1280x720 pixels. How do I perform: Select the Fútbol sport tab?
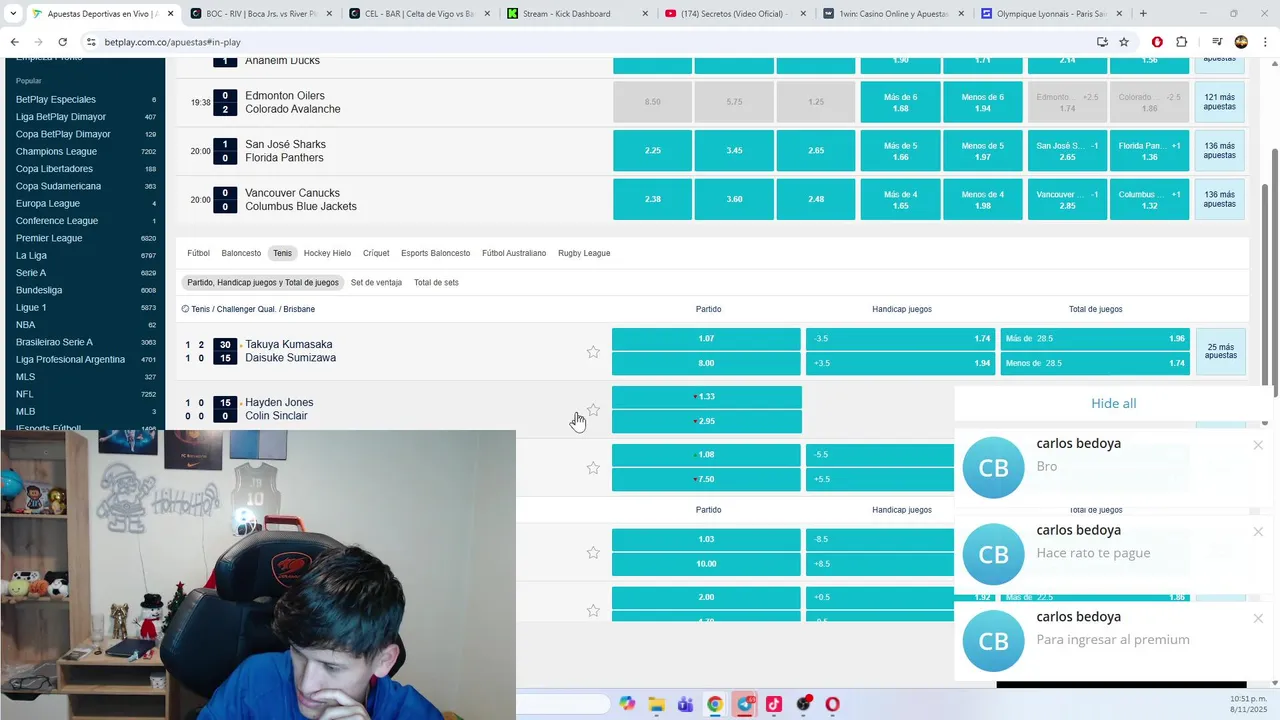tap(198, 253)
